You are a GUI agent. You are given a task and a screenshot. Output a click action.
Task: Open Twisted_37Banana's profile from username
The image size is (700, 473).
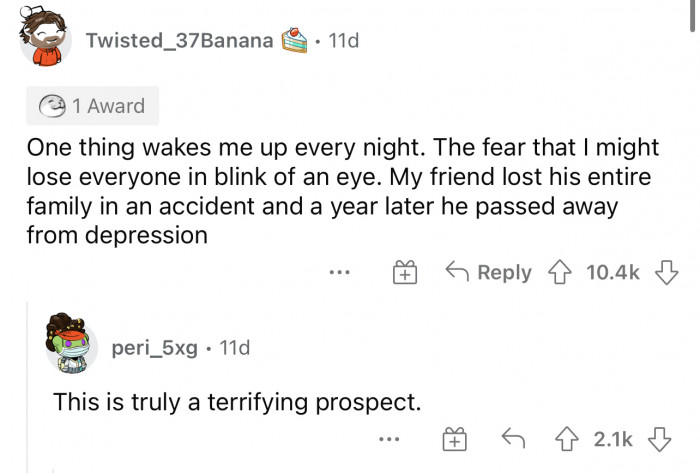(x=179, y=41)
